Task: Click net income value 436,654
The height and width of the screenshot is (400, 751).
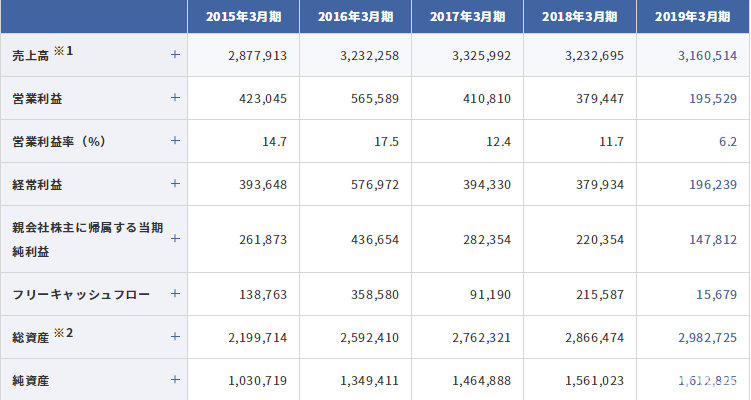Action: coord(375,240)
